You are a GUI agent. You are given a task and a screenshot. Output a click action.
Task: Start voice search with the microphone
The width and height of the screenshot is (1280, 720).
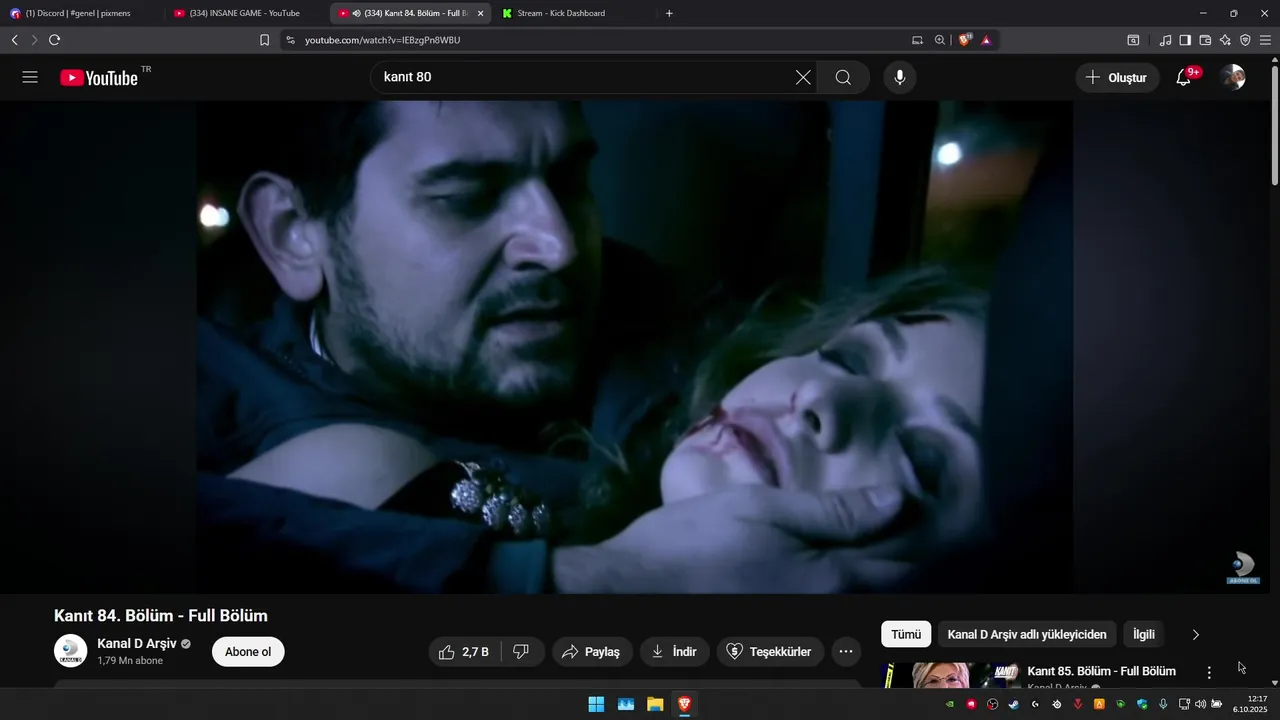tap(900, 77)
